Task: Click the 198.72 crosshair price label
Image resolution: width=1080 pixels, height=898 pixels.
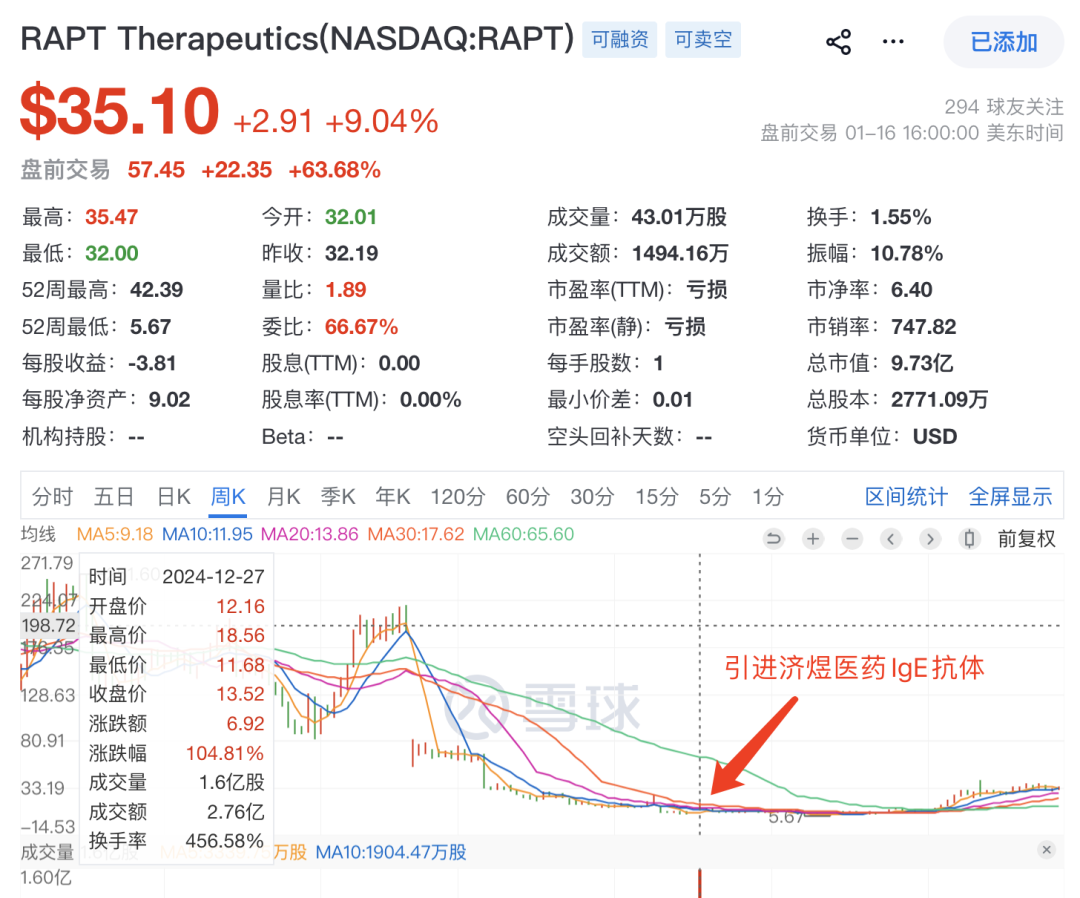Action: point(48,625)
